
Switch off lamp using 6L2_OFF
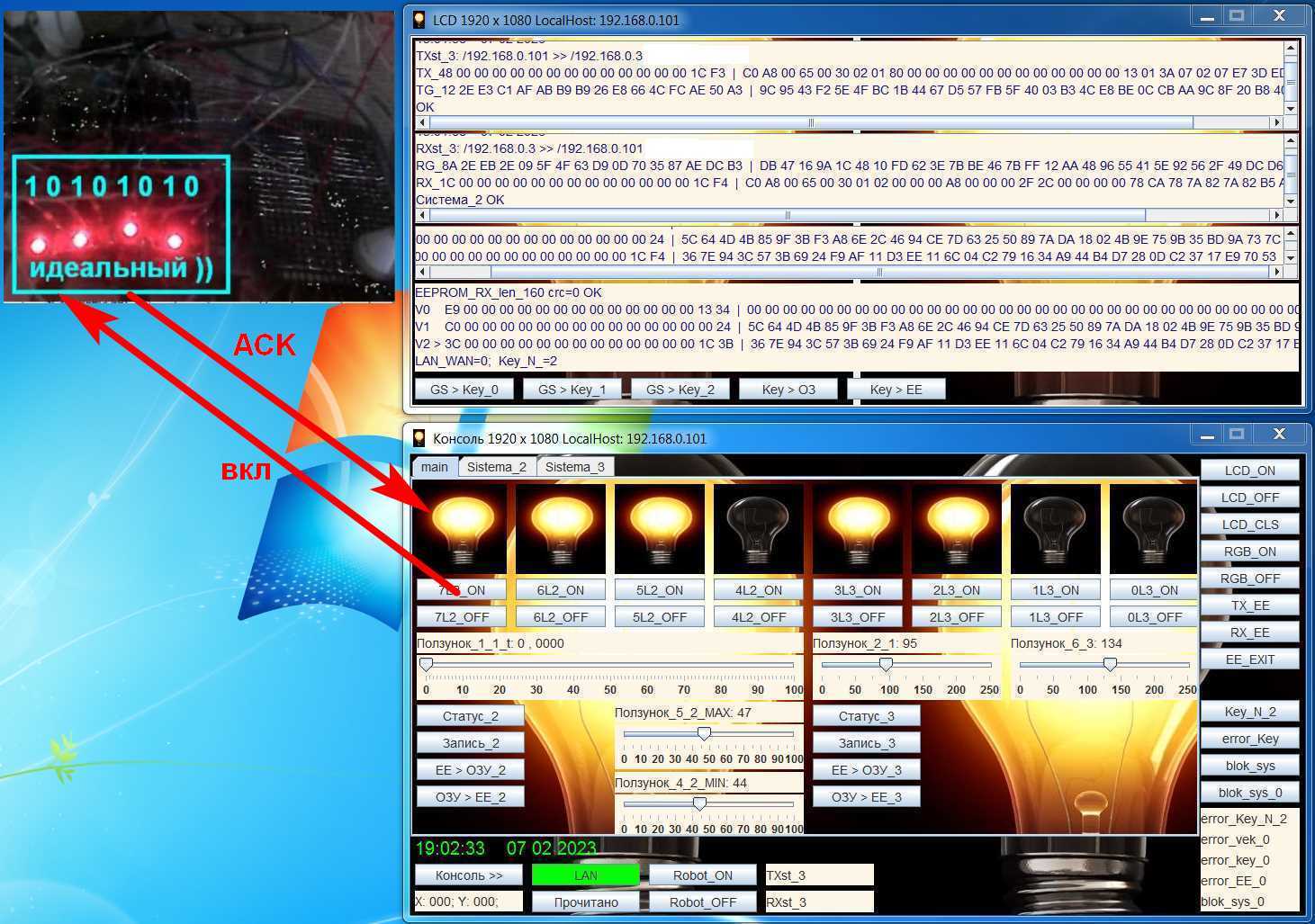[560, 617]
